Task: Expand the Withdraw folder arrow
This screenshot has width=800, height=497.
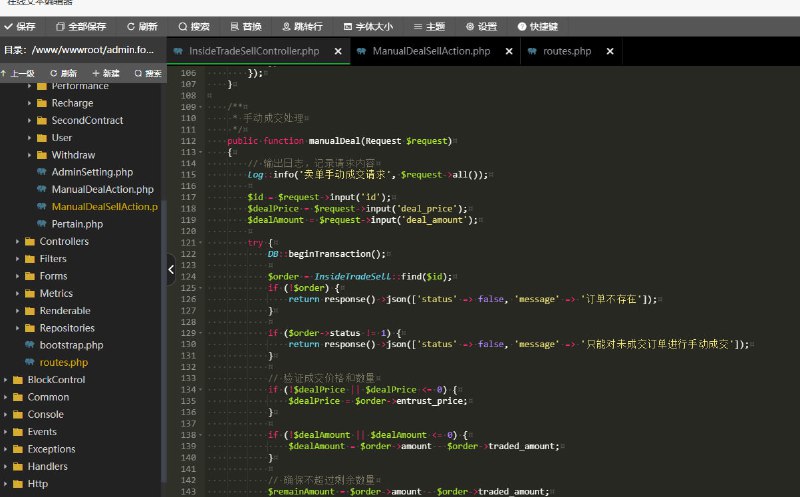Action: 29,155
